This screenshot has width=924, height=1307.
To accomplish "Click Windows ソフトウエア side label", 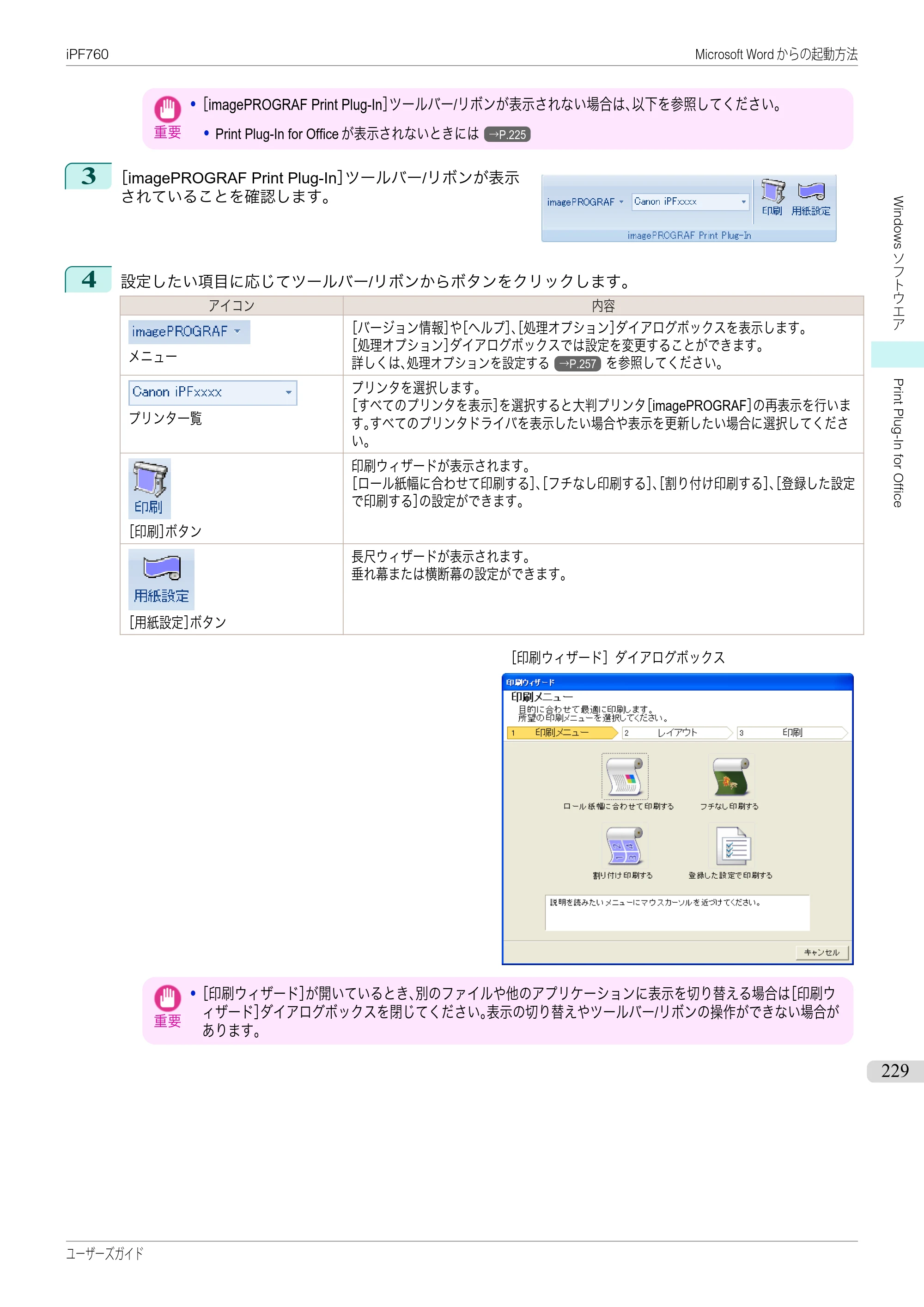I will (898, 263).
